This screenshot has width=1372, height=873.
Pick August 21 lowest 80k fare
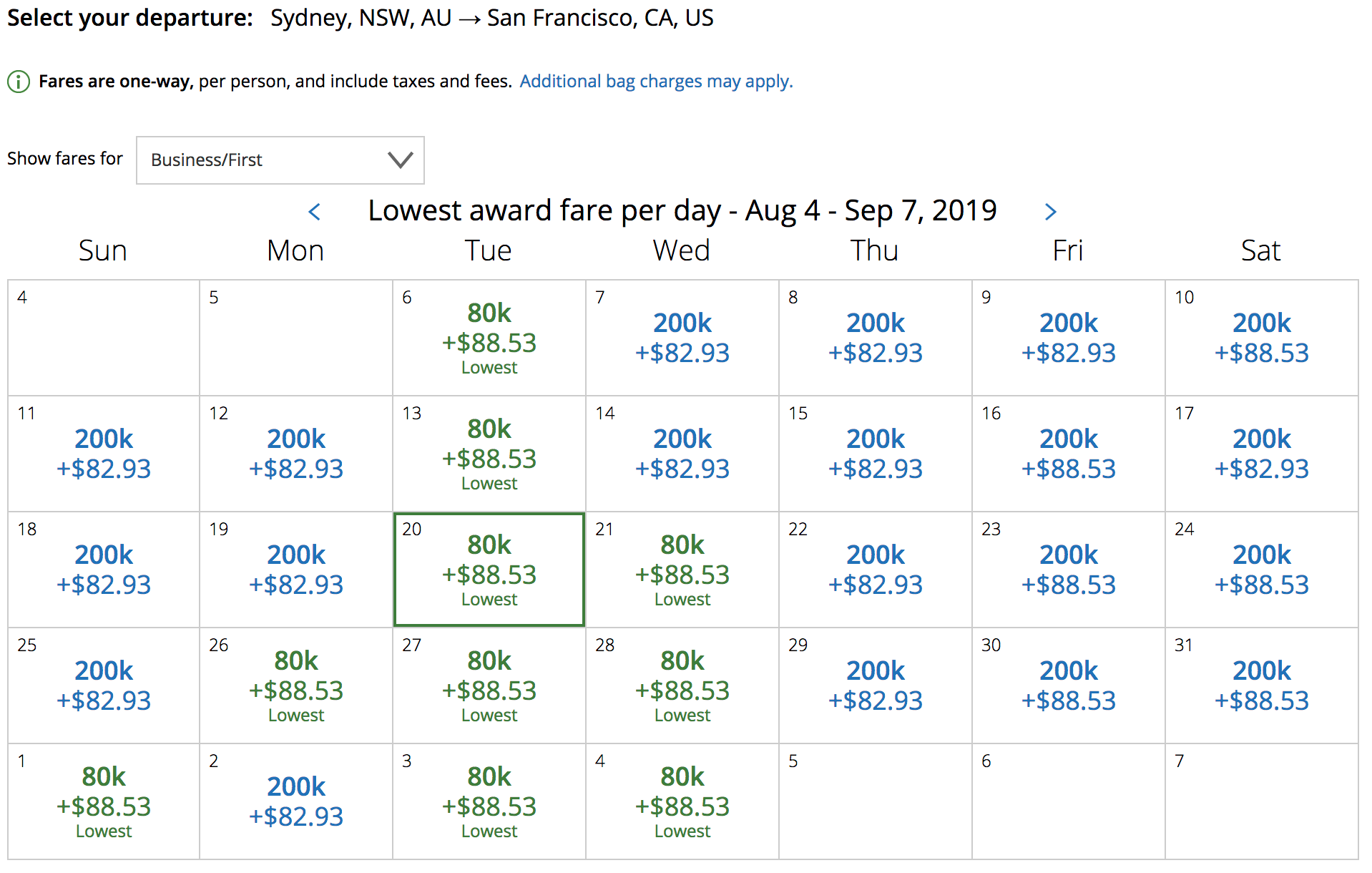pos(682,570)
